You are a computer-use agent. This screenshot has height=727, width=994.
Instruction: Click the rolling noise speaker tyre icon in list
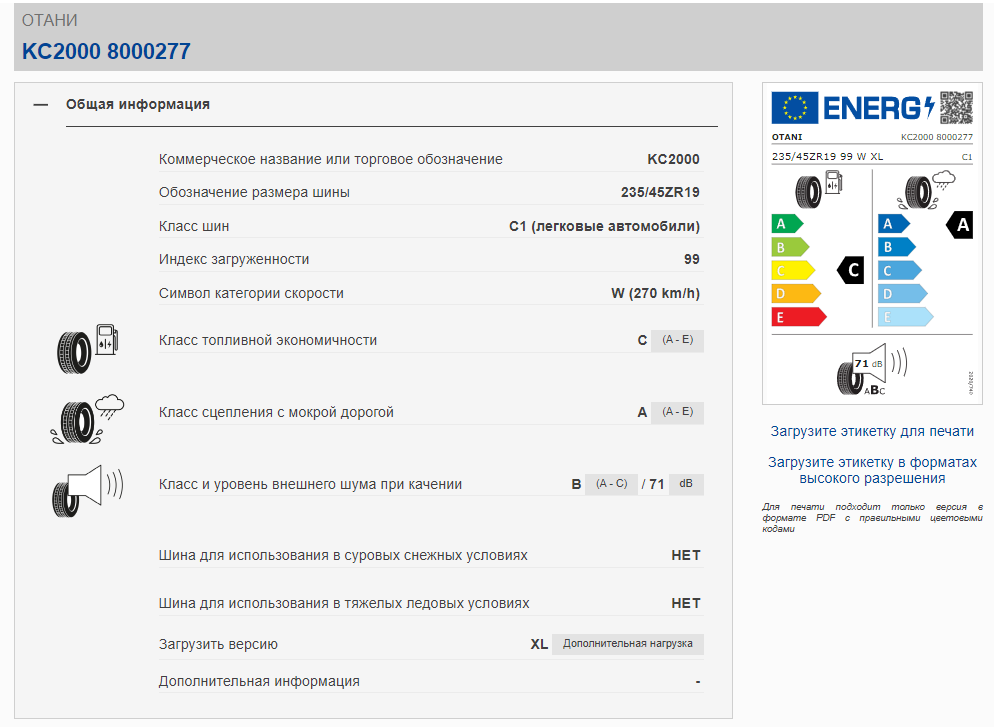point(87,491)
